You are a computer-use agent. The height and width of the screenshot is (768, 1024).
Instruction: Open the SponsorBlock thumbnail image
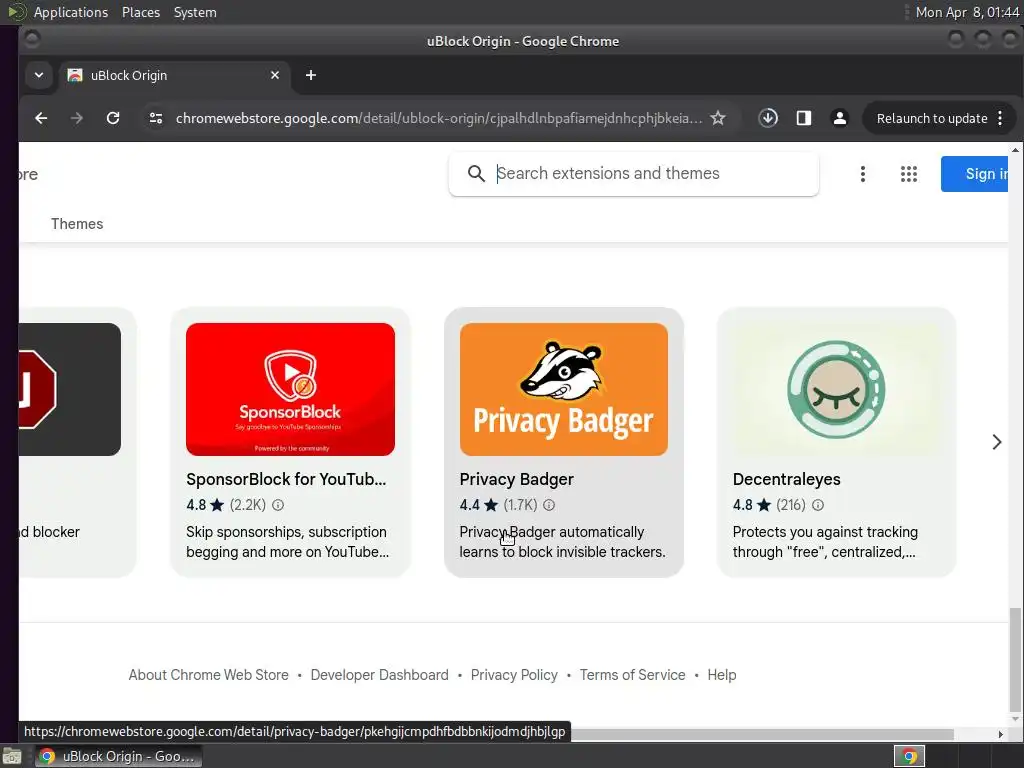[291, 389]
